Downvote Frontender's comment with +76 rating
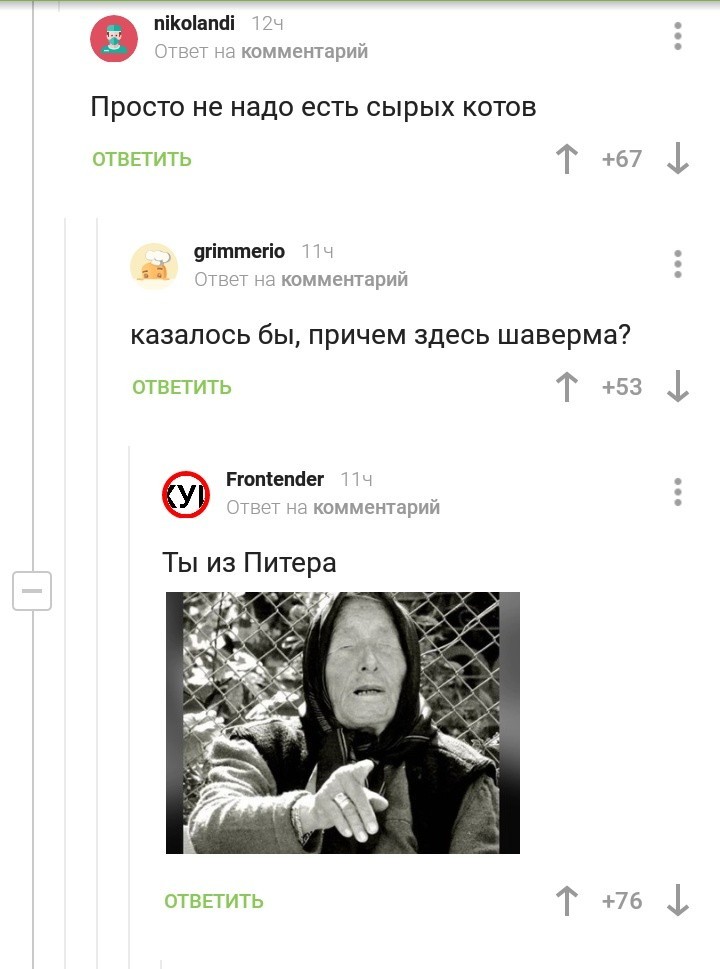 tap(678, 900)
